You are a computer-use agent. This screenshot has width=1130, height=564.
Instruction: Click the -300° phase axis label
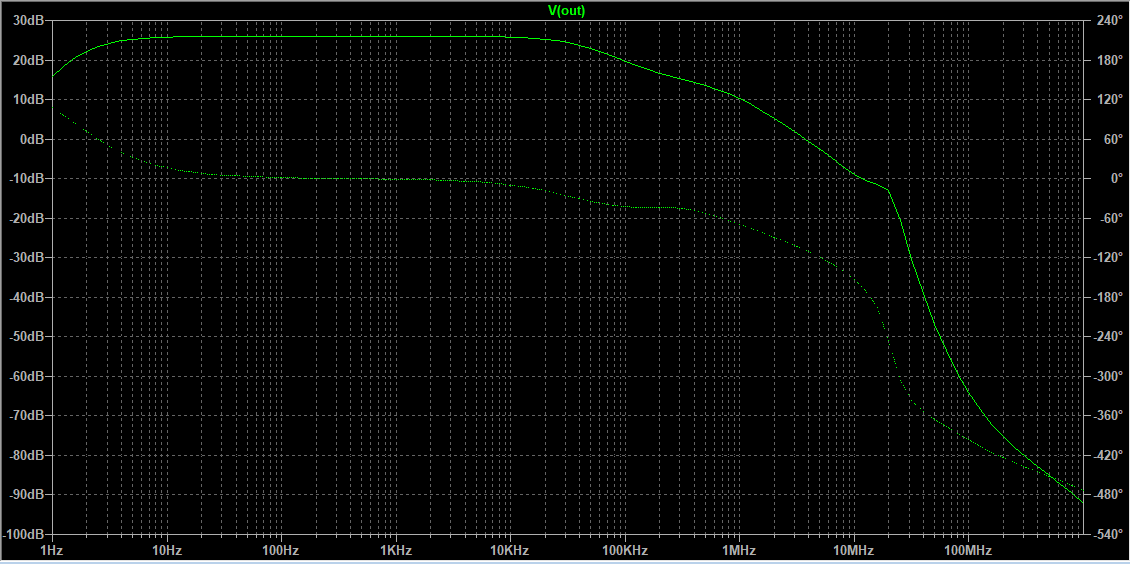tap(1106, 376)
